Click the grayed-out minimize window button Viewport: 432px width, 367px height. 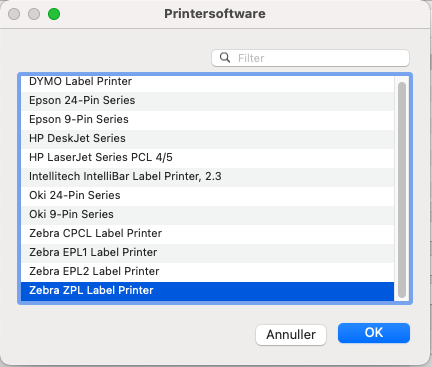pyautogui.click(x=34, y=14)
